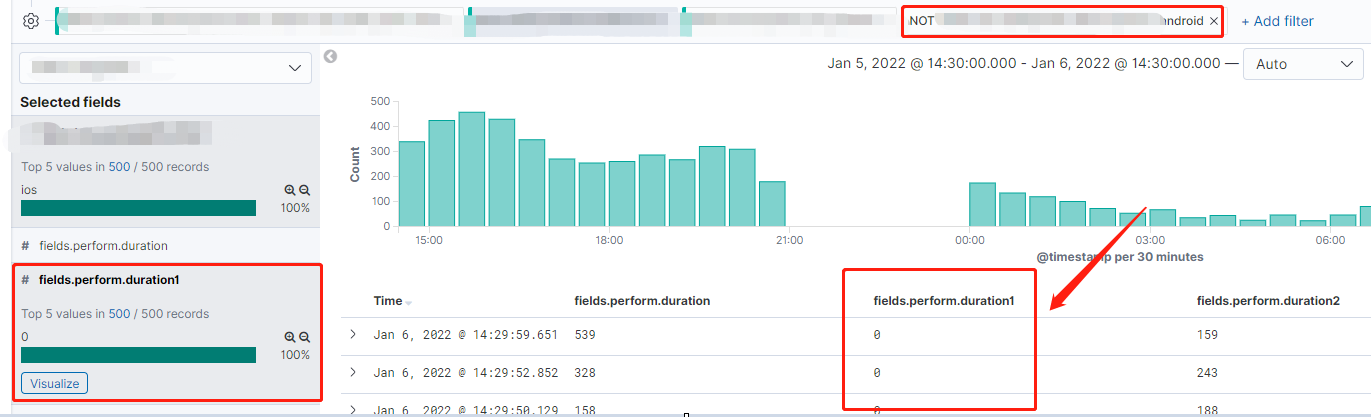The width and height of the screenshot is (1371, 417).
Task: Click Add filter link
Action: [x=1277, y=21]
